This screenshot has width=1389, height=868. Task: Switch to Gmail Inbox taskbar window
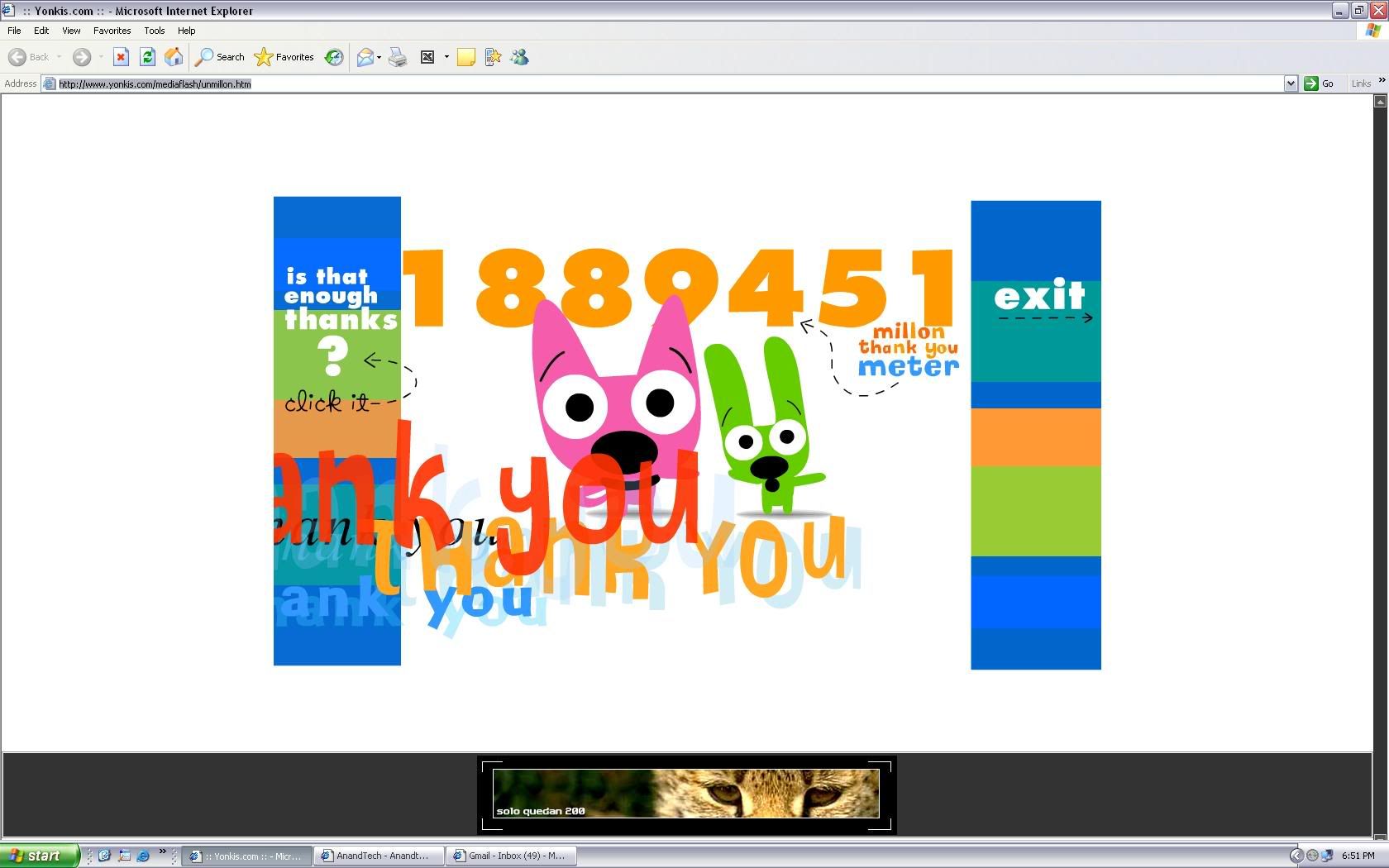click(x=511, y=856)
